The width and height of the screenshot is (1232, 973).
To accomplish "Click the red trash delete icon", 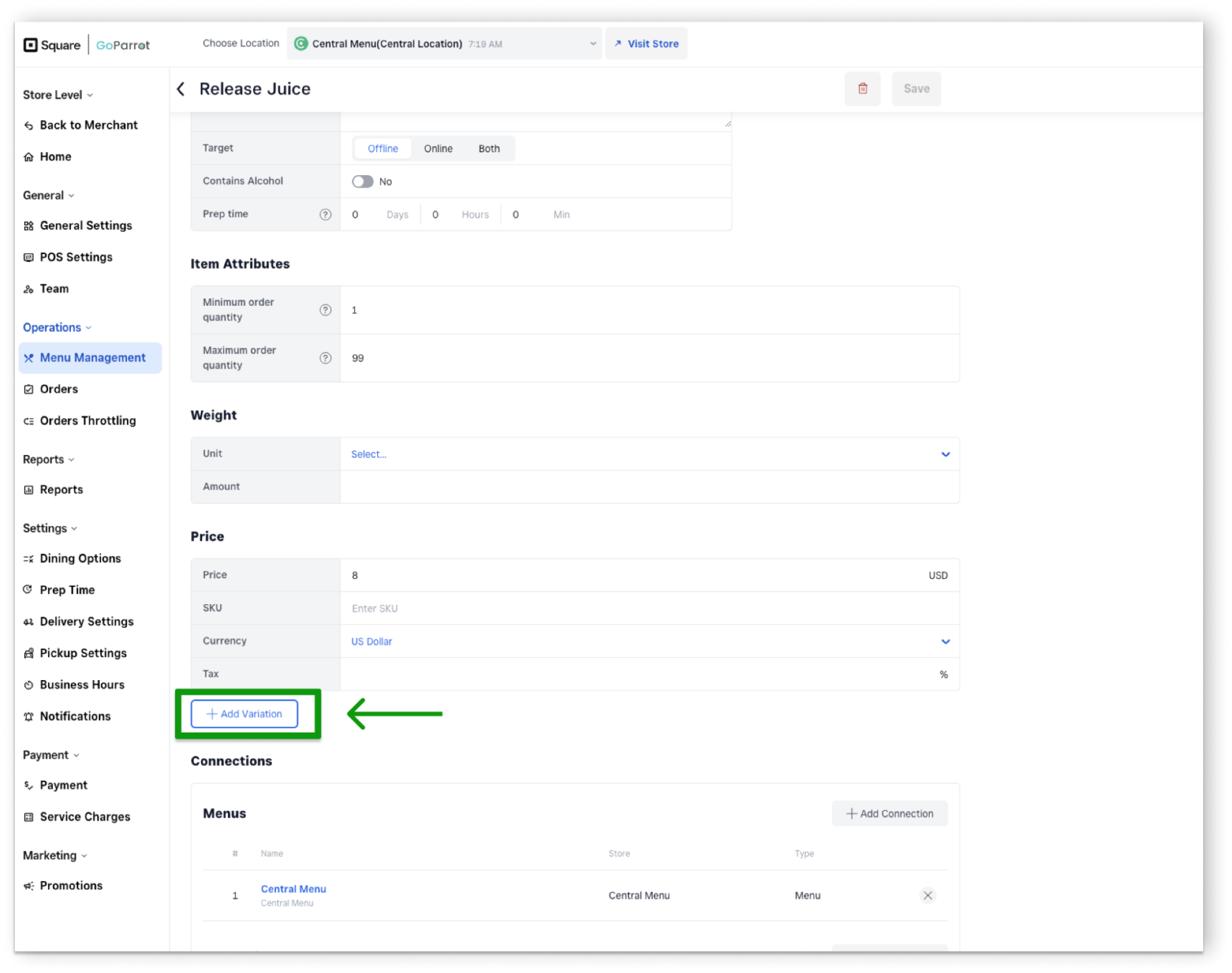I will [x=862, y=89].
